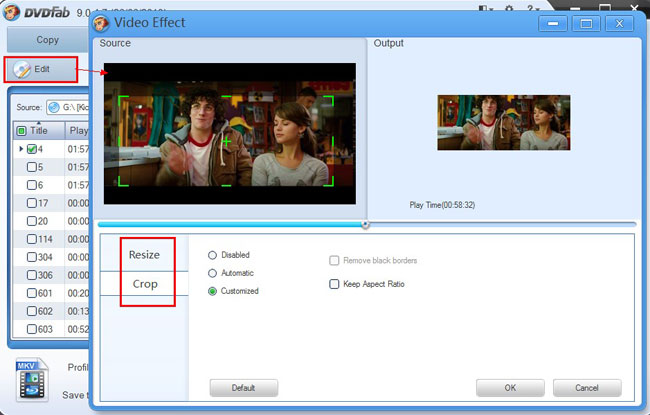Enable Keep Aspect Ratio checkbox
Screen dimensions: 650x415
tap(334, 284)
